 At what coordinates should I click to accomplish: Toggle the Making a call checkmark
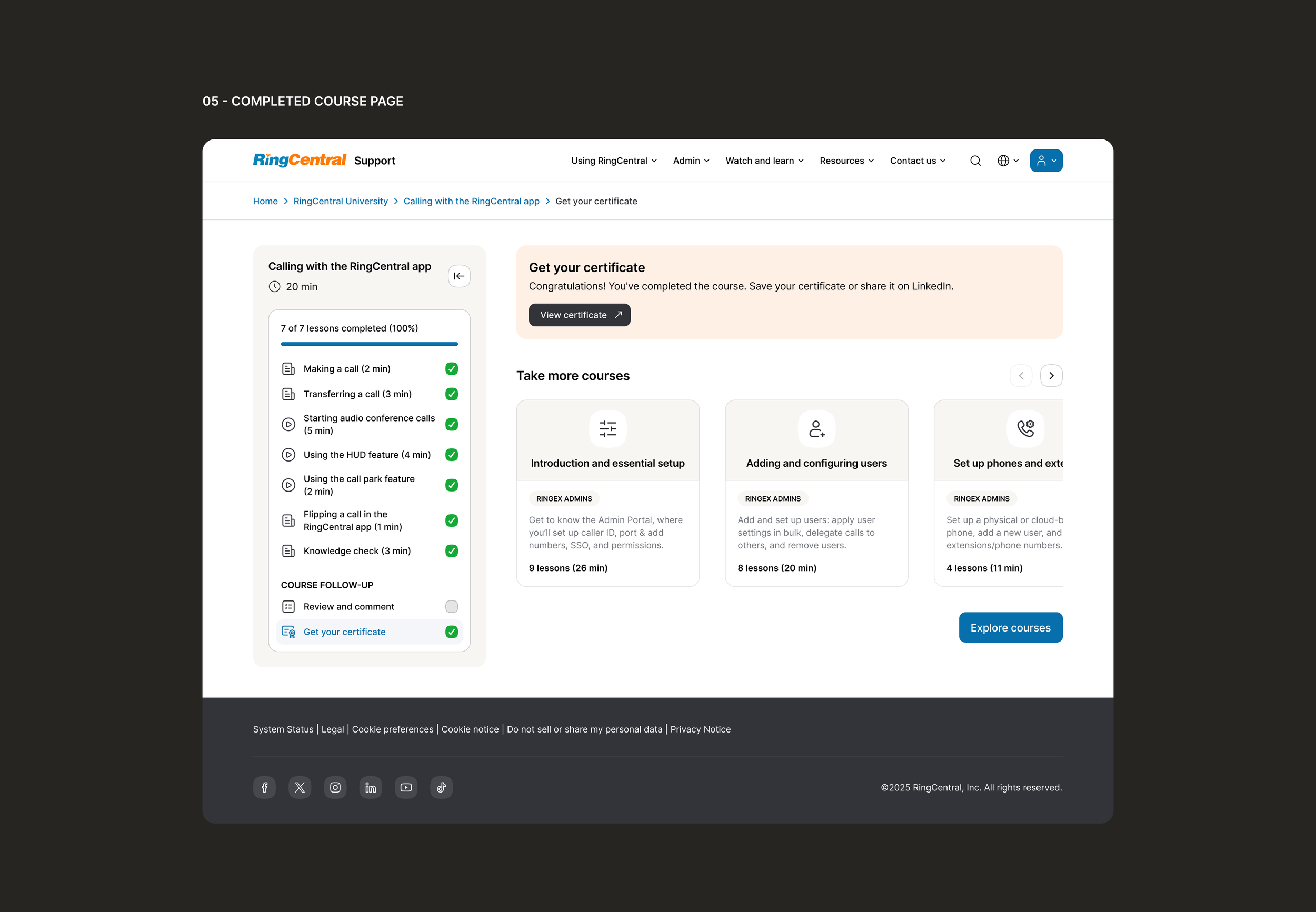tap(452, 368)
